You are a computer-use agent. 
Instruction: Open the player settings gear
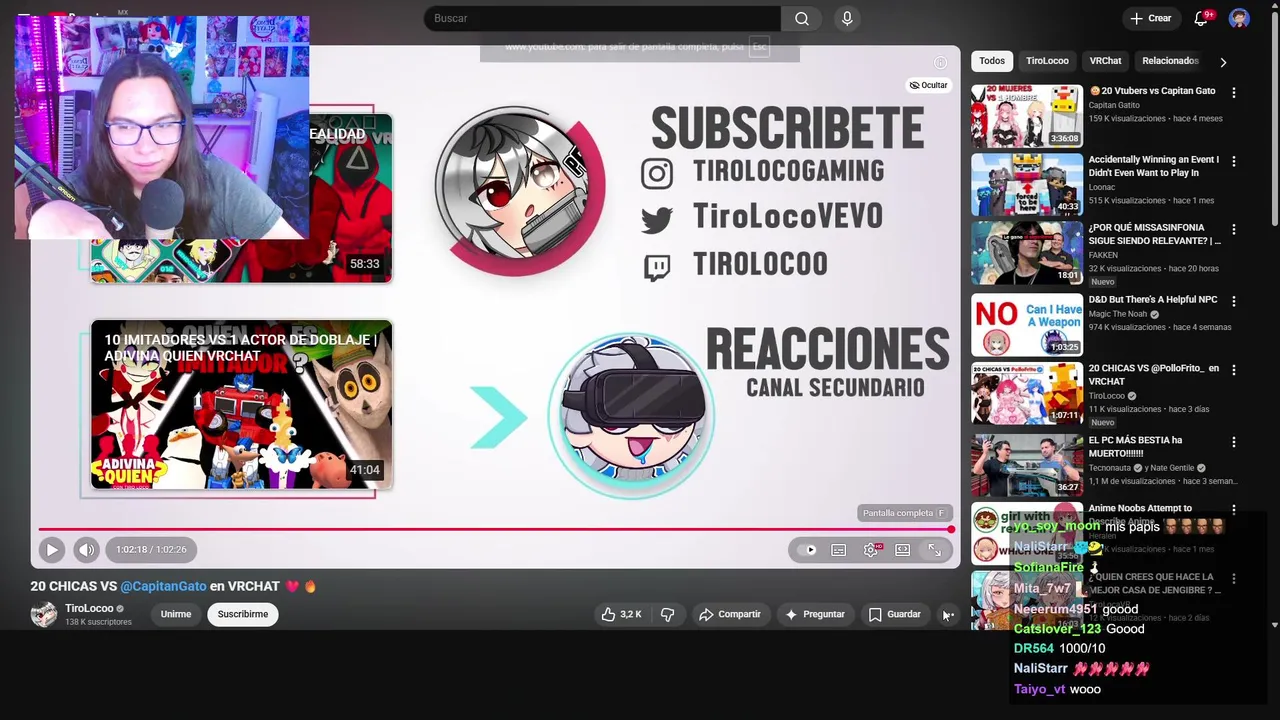point(871,549)
